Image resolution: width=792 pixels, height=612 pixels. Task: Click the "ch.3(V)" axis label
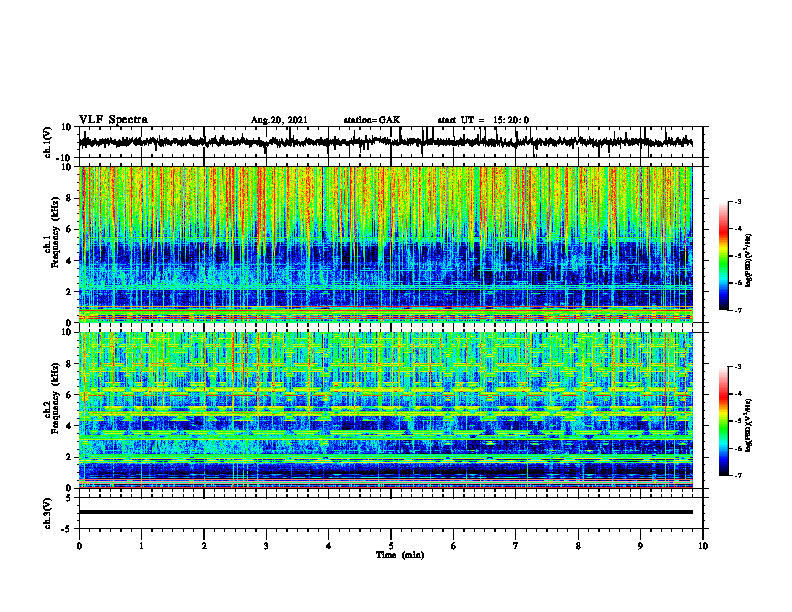(48, 513)
